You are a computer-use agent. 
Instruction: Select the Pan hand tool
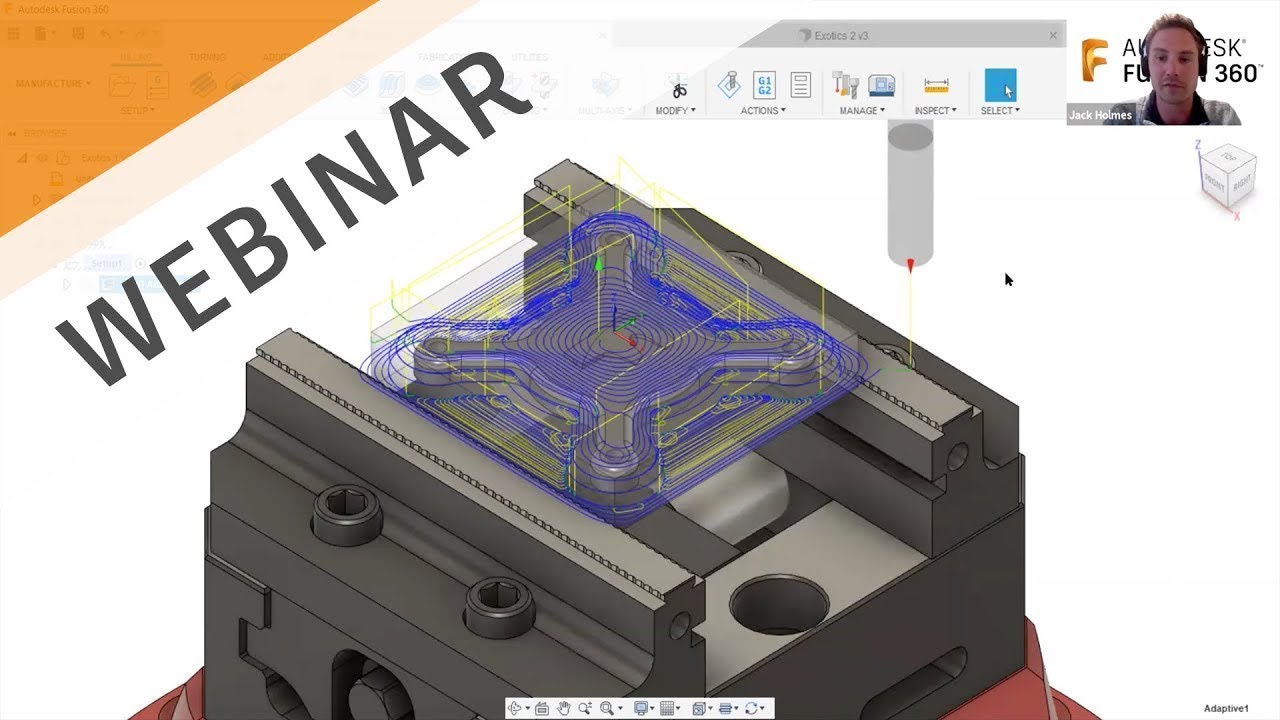pyautogui.click(x=563, y=708)
